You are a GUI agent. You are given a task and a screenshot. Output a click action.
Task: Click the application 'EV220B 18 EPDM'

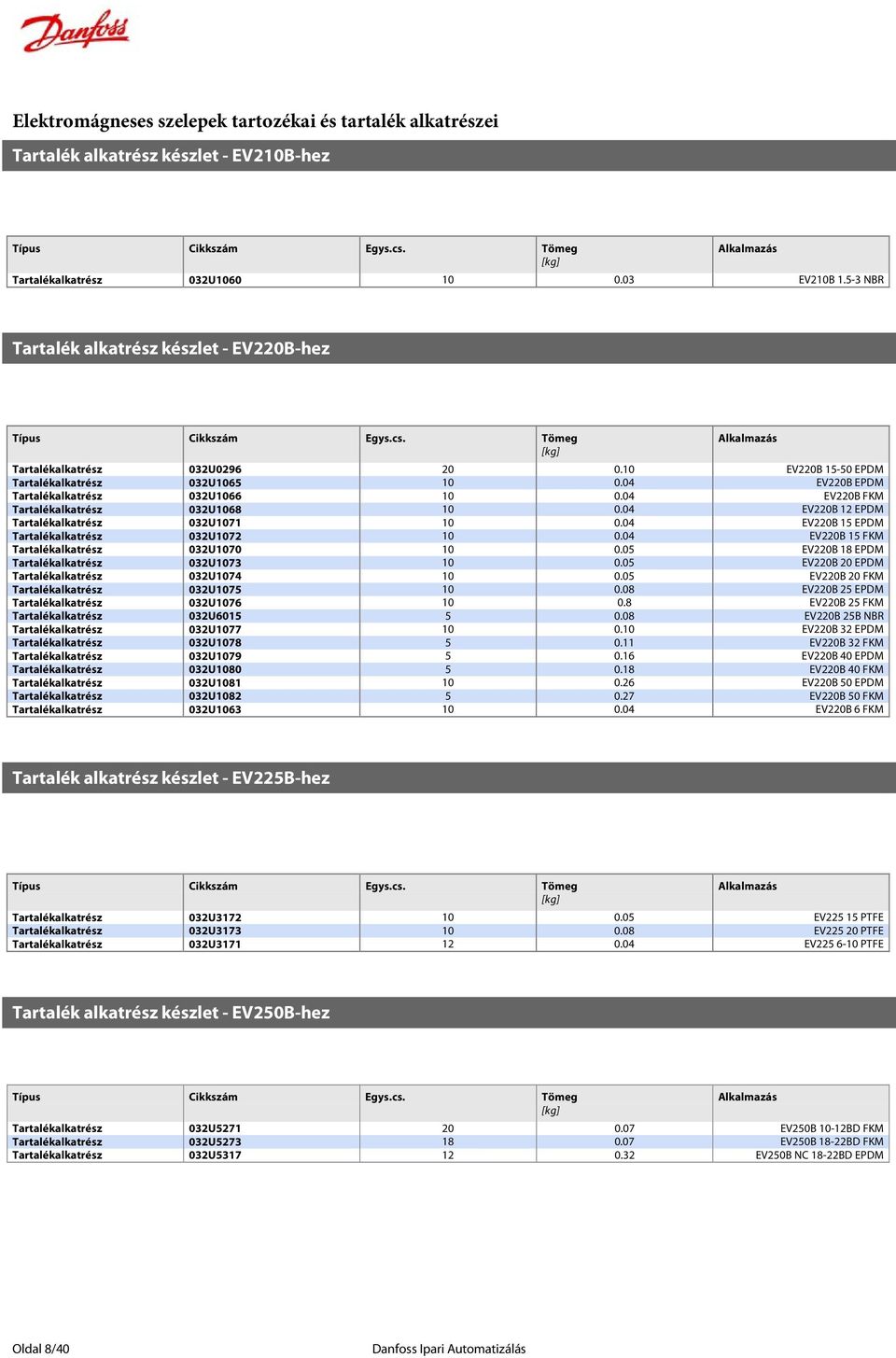pos(843,550)
